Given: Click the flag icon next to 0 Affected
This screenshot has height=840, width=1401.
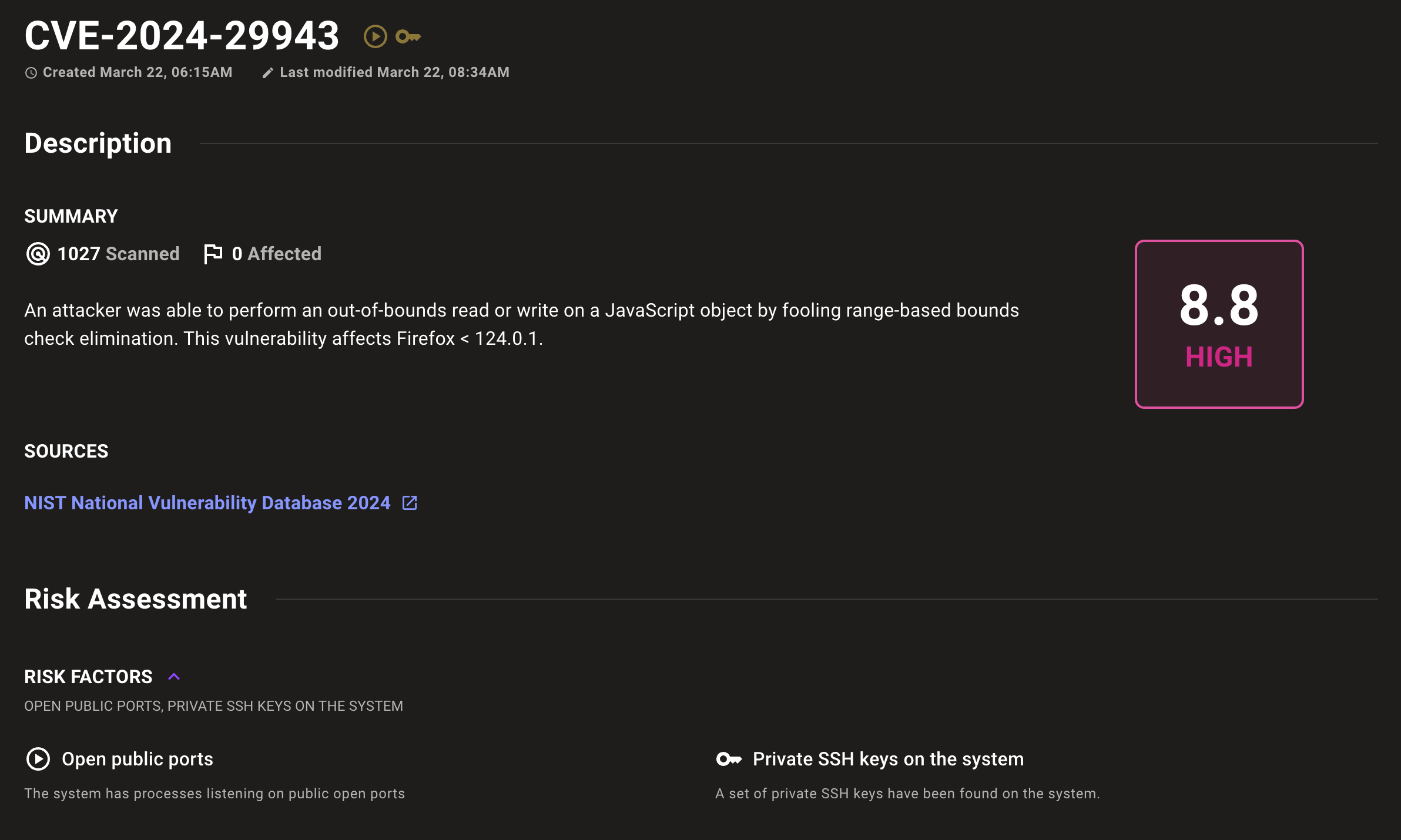Looking at the screenshot, I should tap(212, 253).
